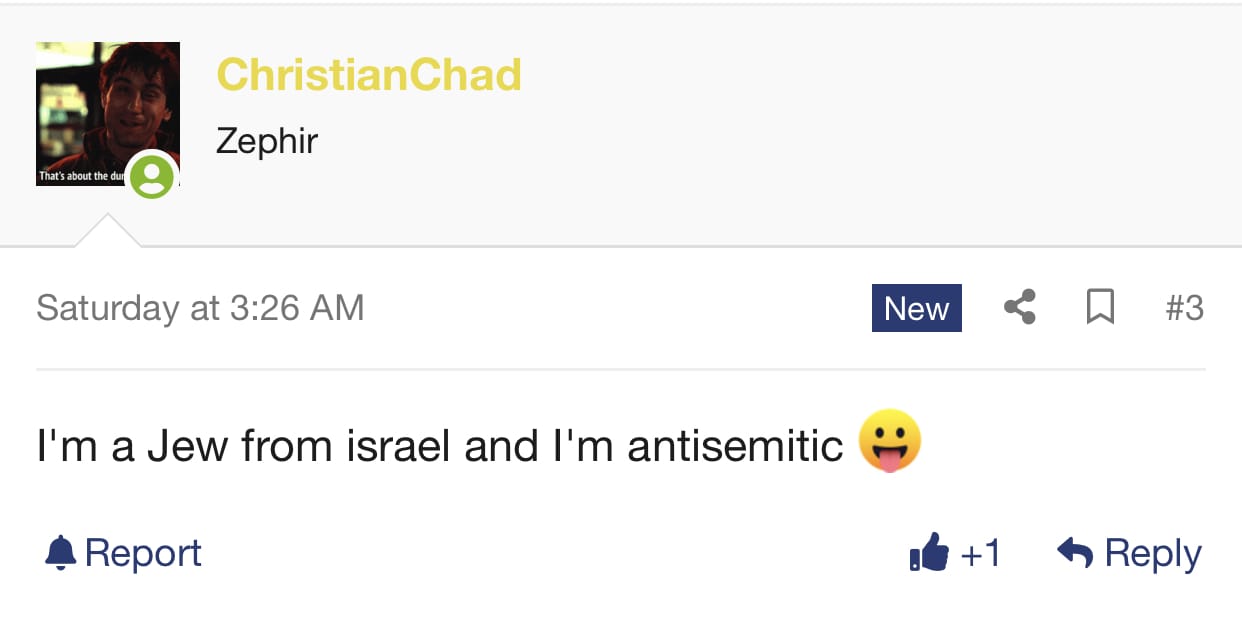Click the pointer notch below the avatar
This screenshot has width=1242, height=621.
pos(108,230)
